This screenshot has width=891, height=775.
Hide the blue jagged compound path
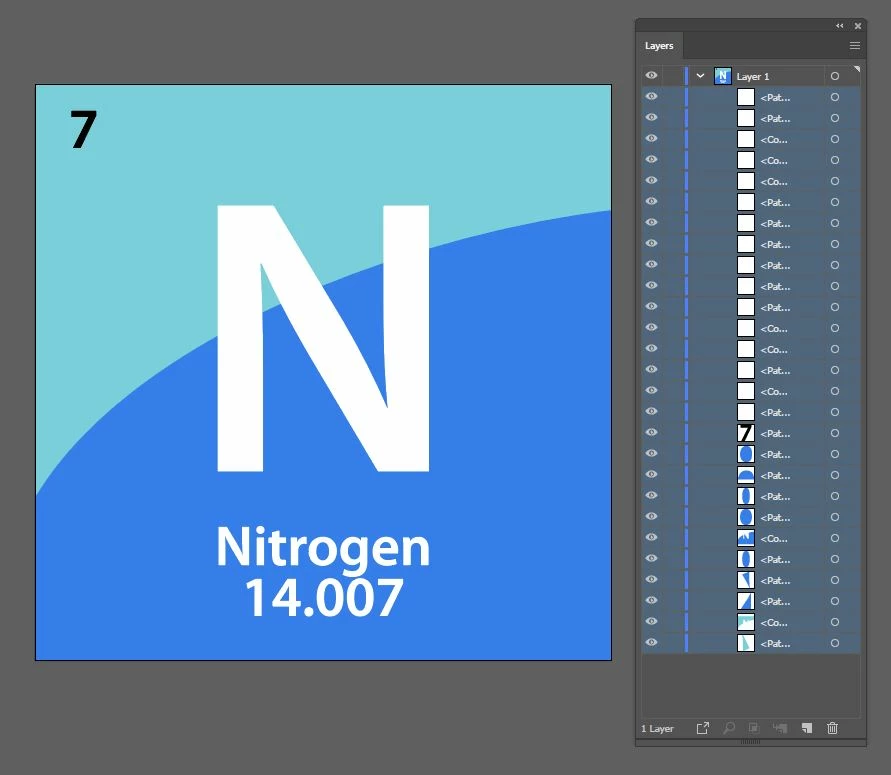pyautogui.click(x=651, y=538)
